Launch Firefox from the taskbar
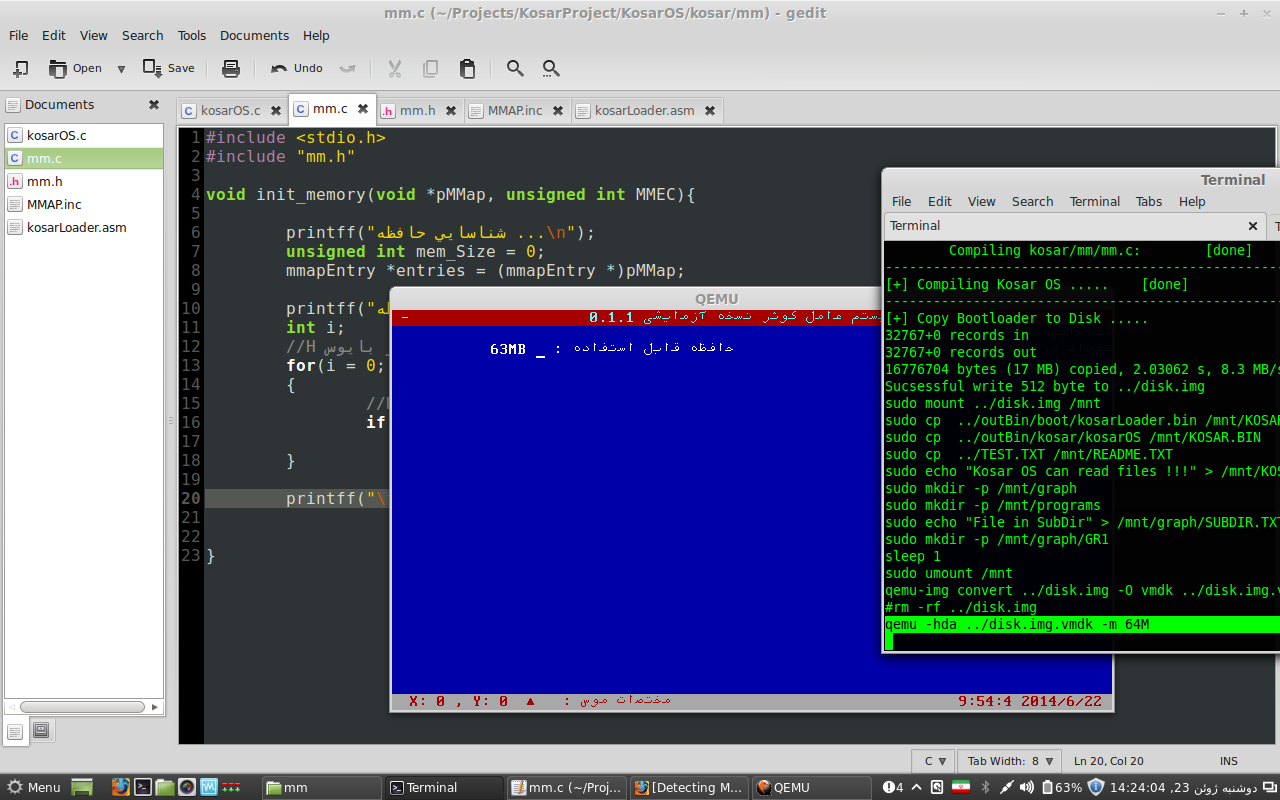 [121, 787]
